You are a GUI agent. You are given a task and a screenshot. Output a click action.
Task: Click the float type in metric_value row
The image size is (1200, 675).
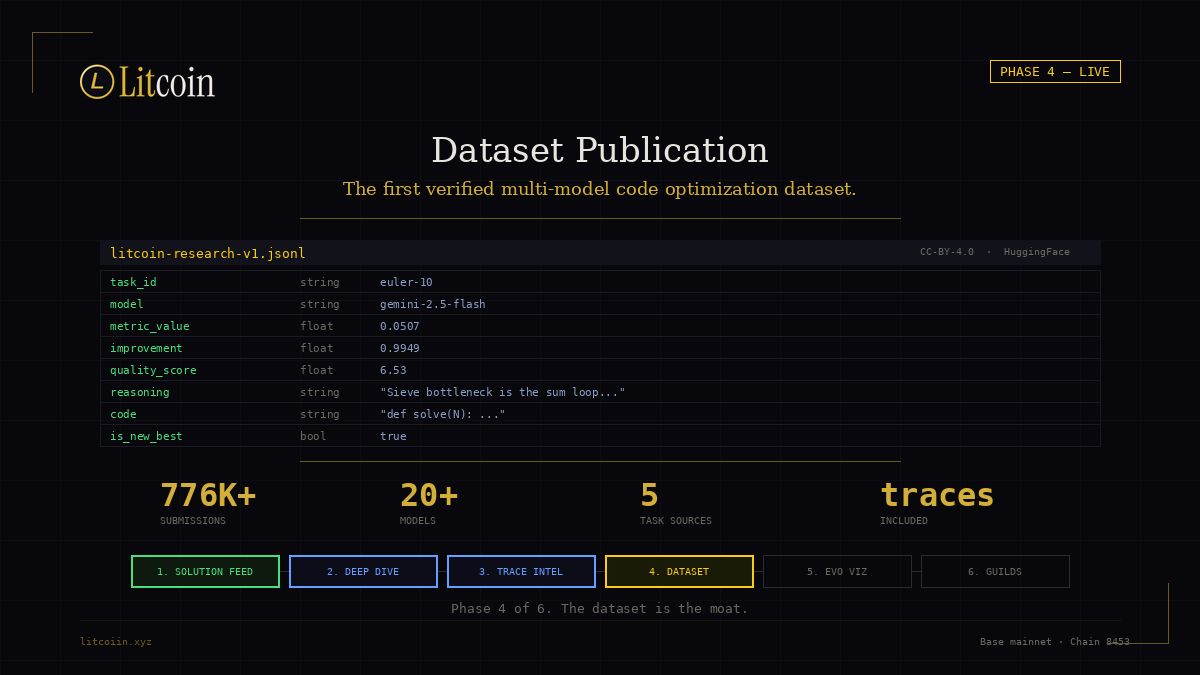(x=317, y=326)
